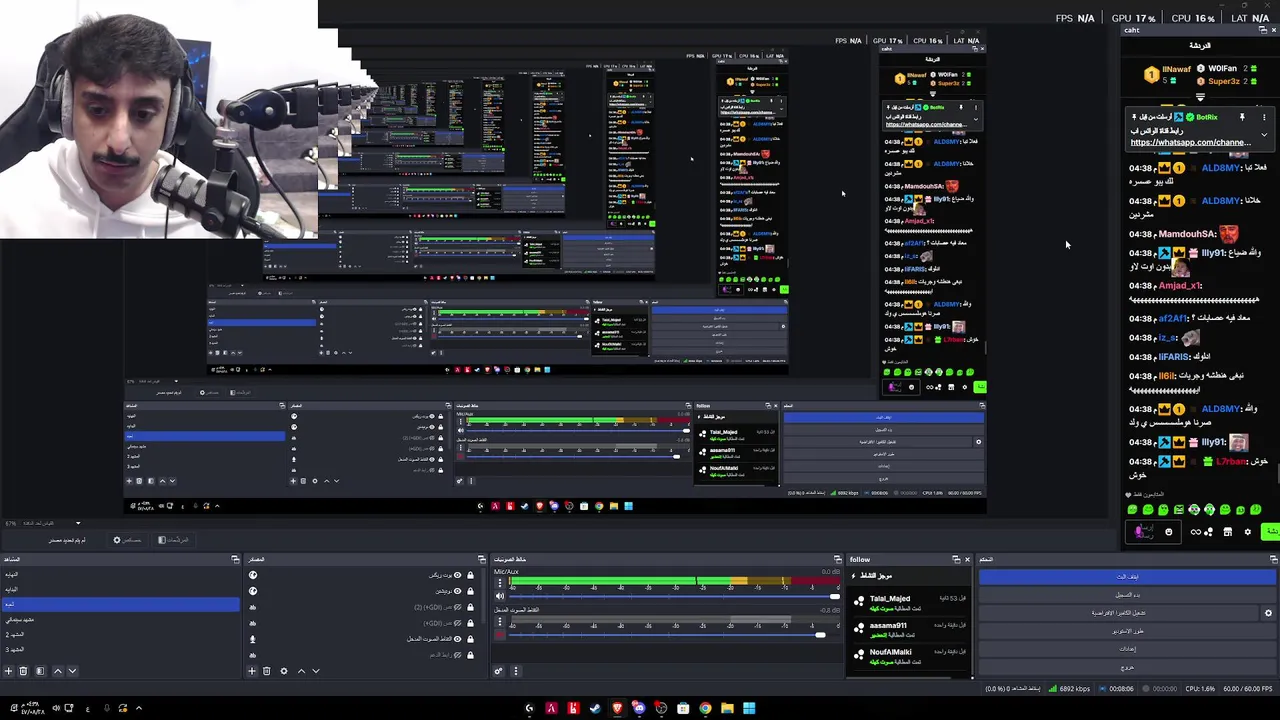Click the إعدادات settings button in controls
Screen dimensions: 1280x720
(x=1127, y=649)
